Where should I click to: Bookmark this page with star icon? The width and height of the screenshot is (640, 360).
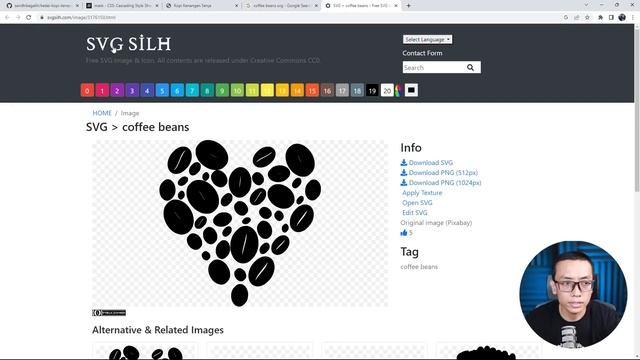(587, 18)
